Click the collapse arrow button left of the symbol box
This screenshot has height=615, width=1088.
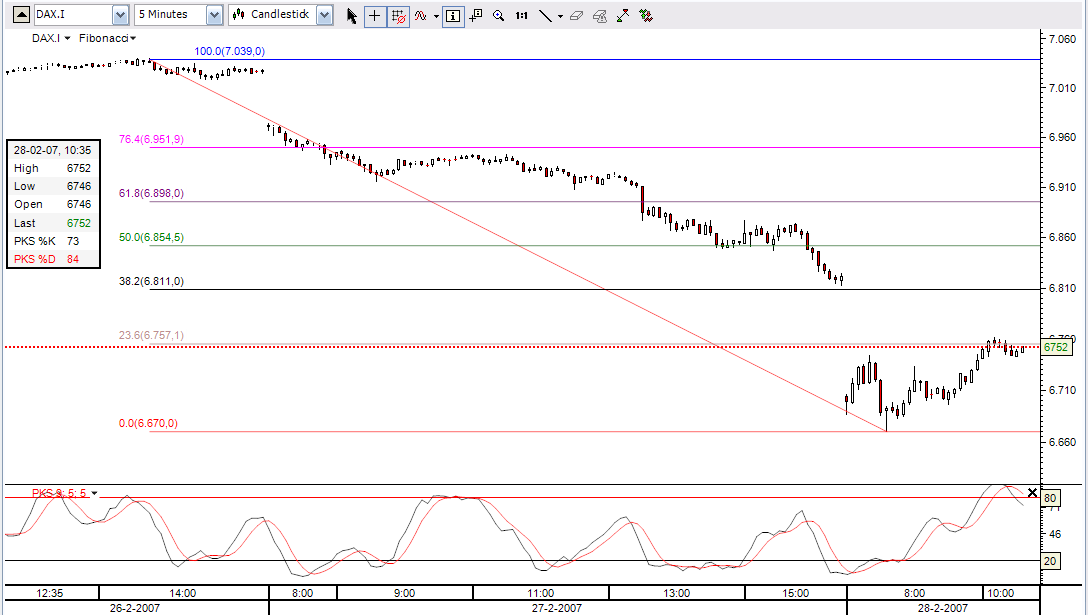(22, 15)
